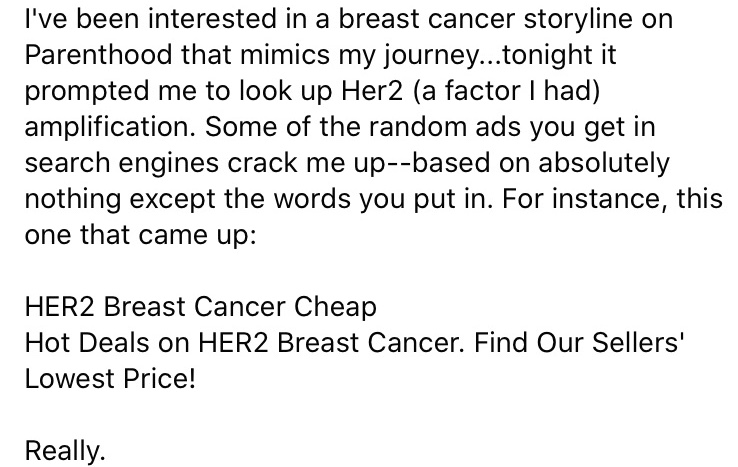Click the phrase "one that came up:"
This screenshot has height=467, width=738.
[140, 235]
